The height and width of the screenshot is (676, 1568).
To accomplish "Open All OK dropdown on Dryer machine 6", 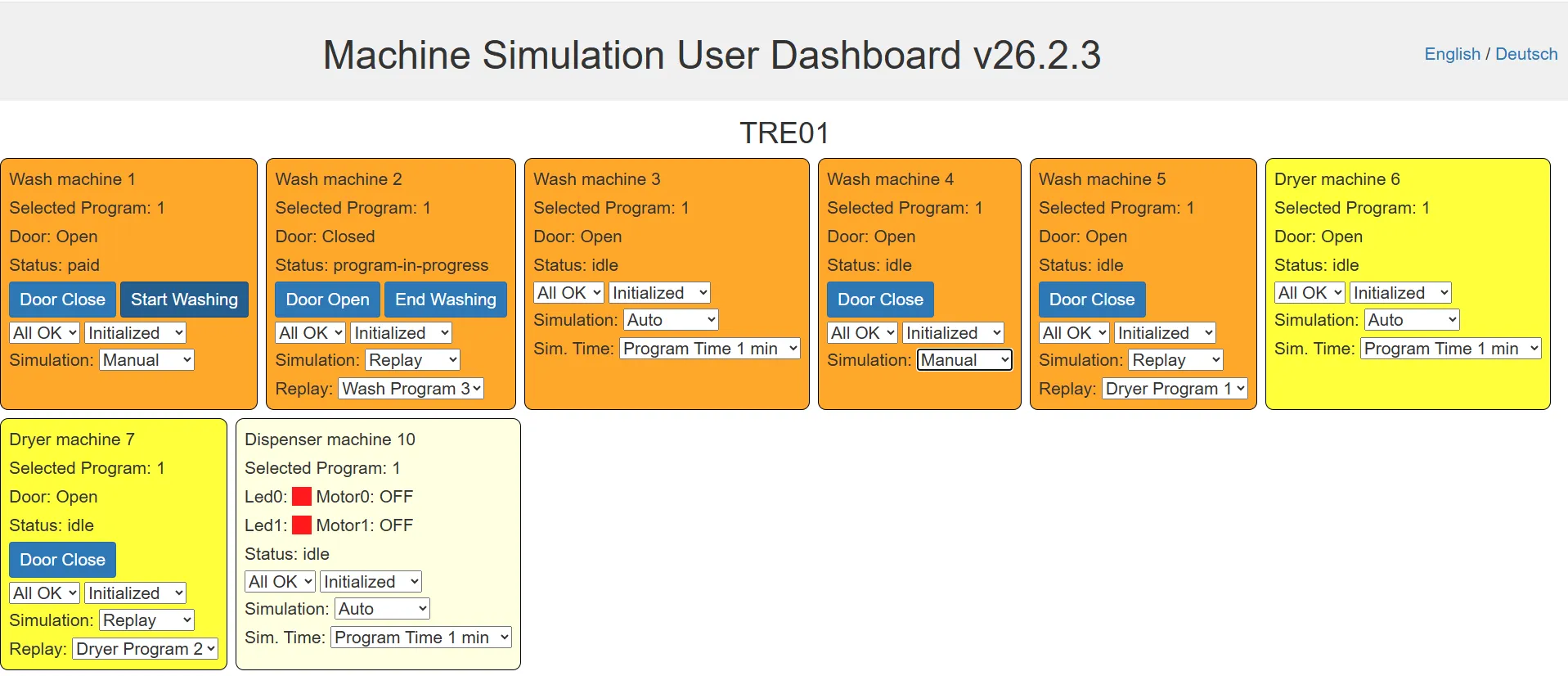I will pyautogui.click(x=1310, y=293).
